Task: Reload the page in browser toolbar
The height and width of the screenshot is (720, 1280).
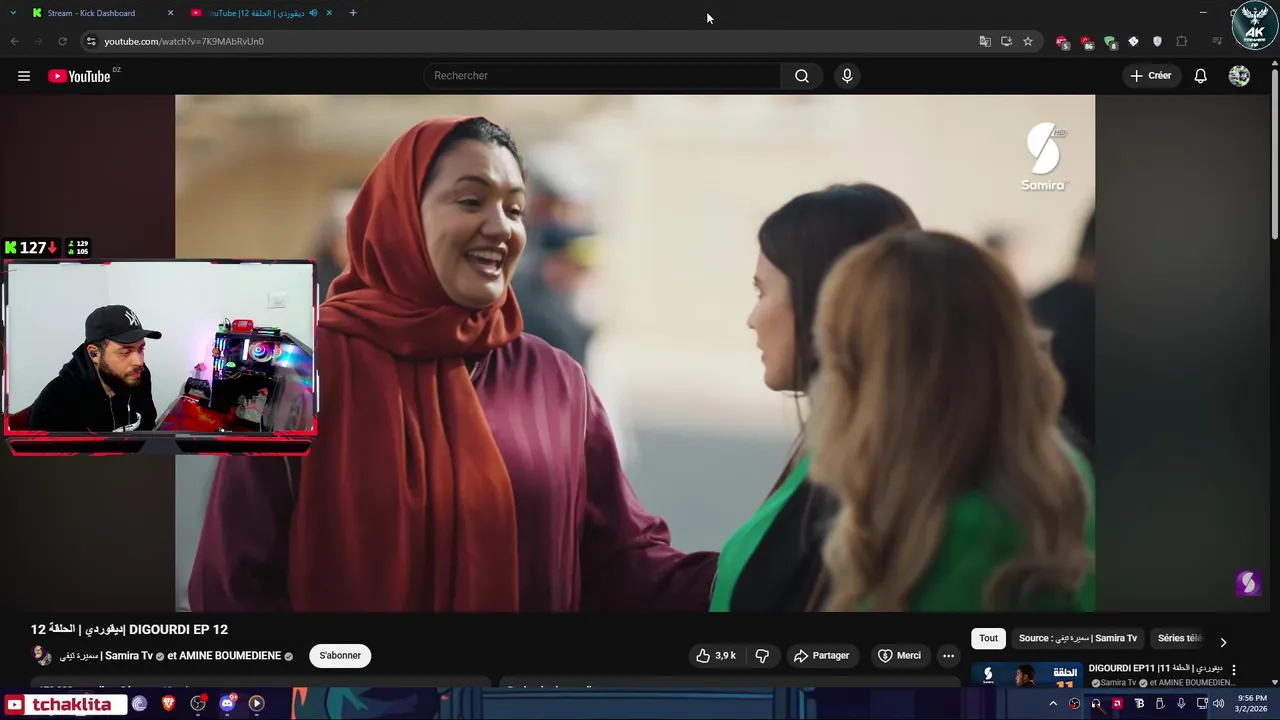Action: click(x=62, y=41)
